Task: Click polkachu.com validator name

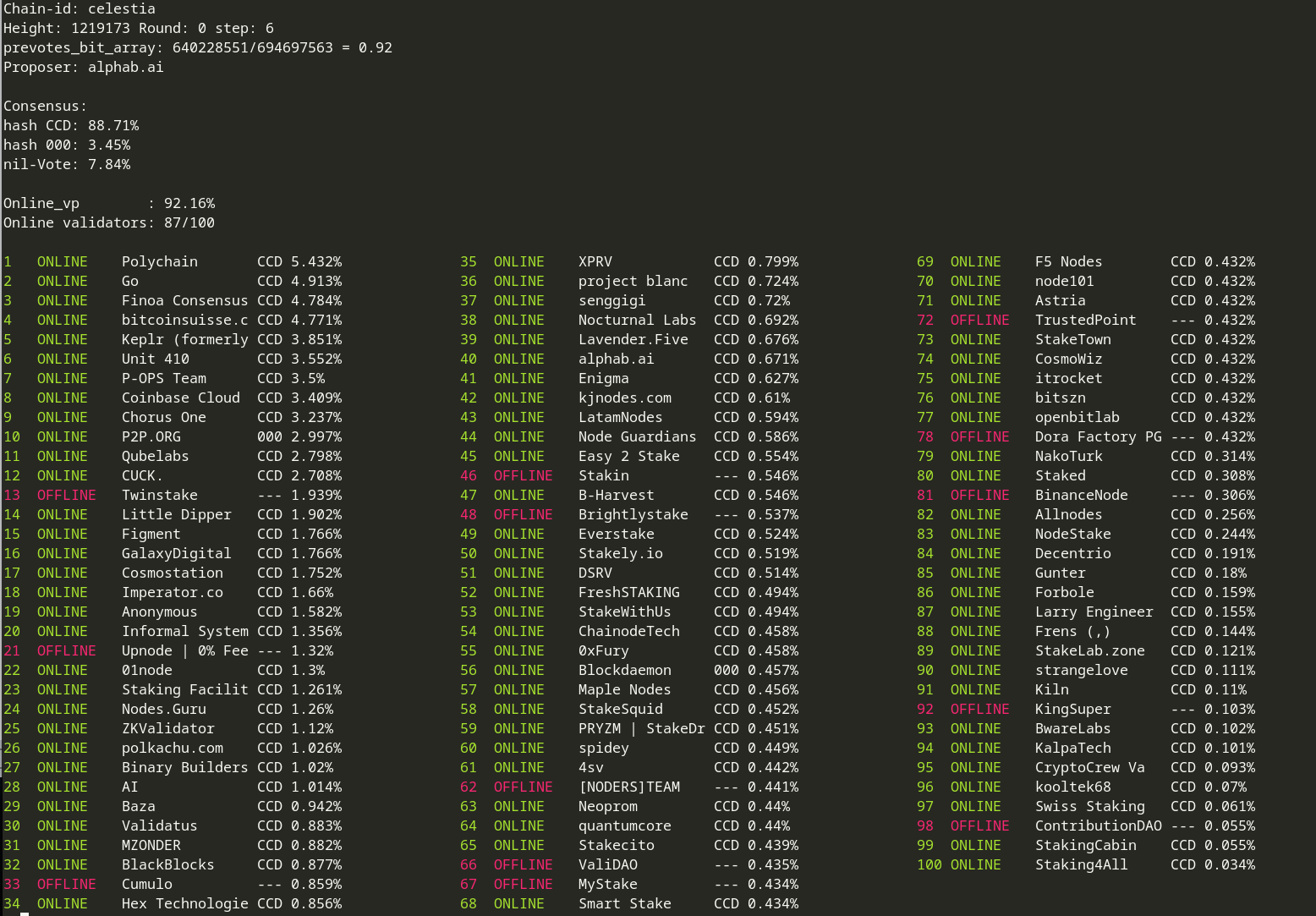Action: [x=173, y=748]
